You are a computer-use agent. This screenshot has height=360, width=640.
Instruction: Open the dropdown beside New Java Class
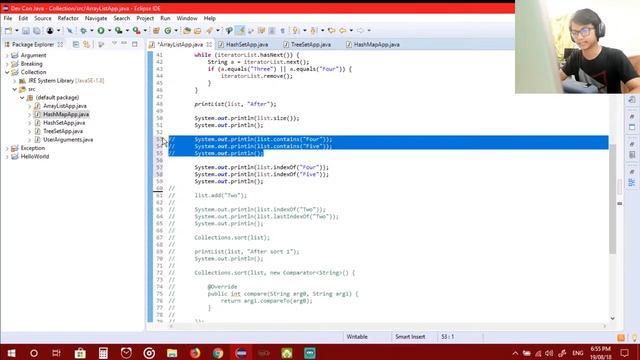tap(176, 30)
